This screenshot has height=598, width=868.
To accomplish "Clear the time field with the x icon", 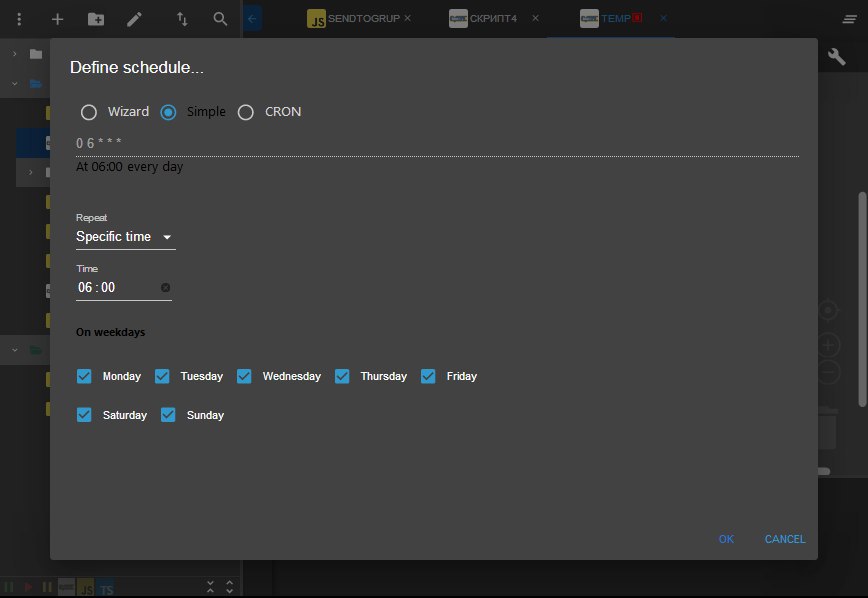I will [x=166, y=287].
